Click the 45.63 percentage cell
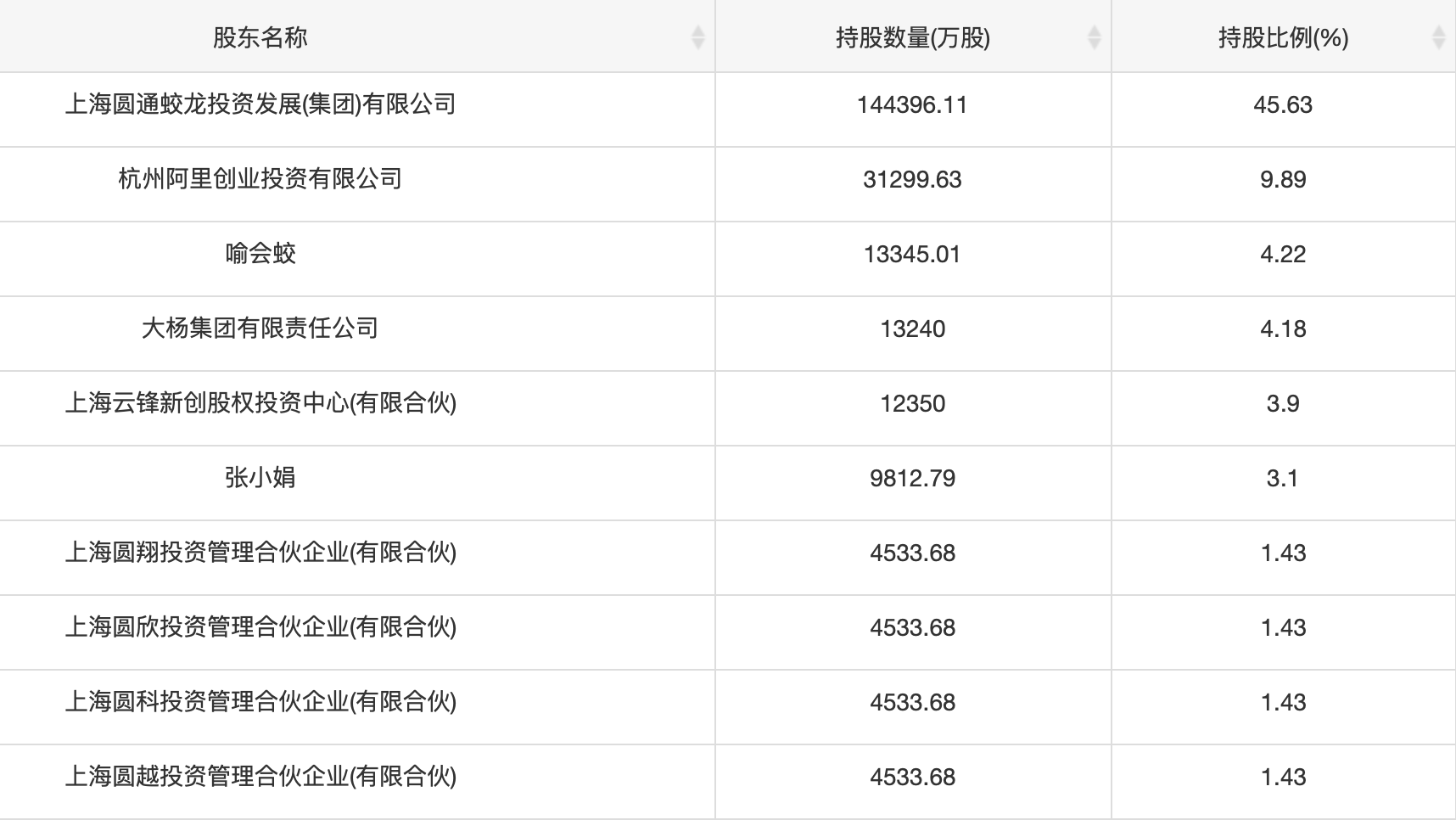This screenshot has height=820, width=1456. [x=1283, y=104]
